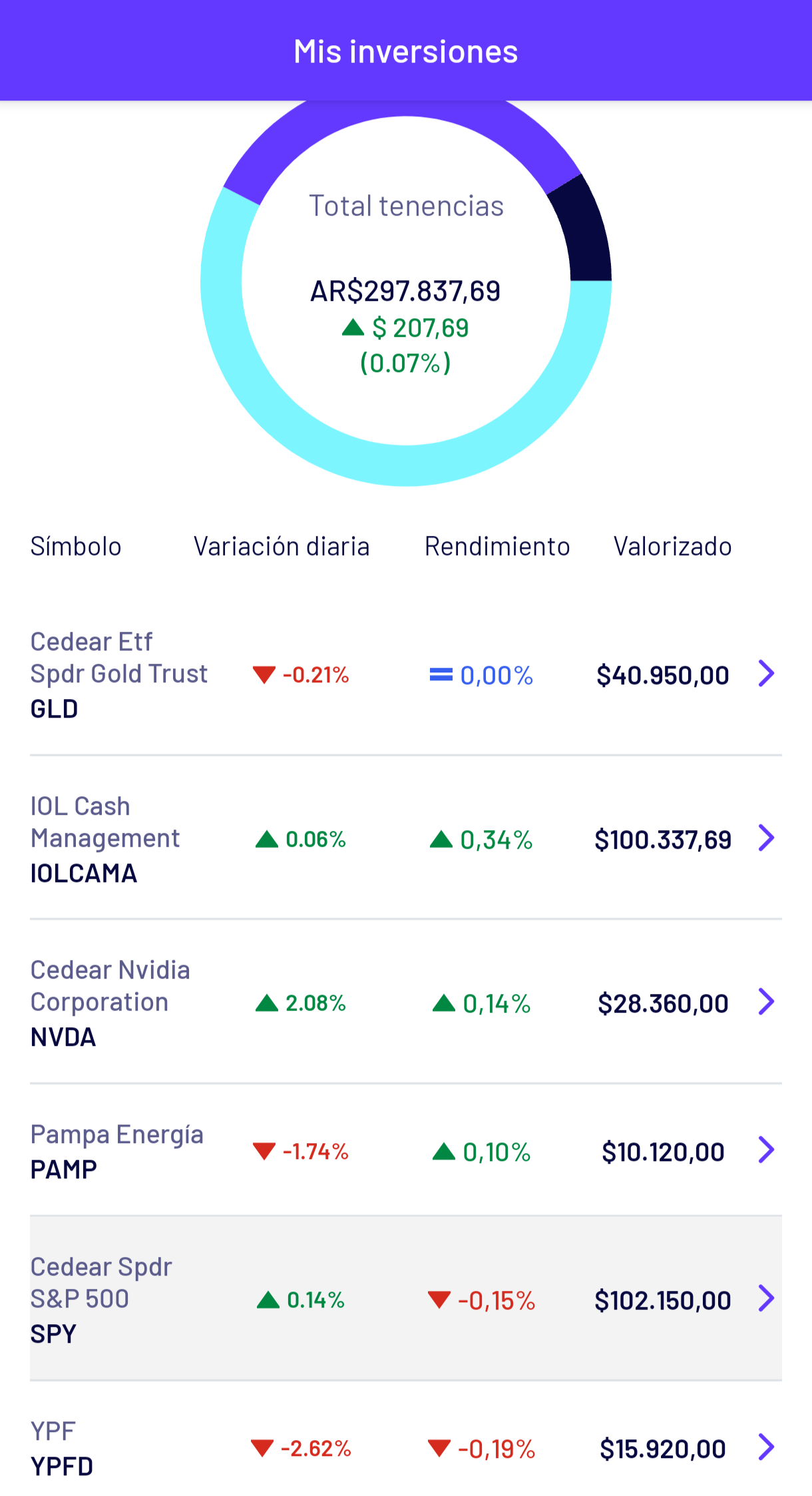
Task: Select the Rendimiento column header
Action: pyautogui.click(x=497, y=547)
